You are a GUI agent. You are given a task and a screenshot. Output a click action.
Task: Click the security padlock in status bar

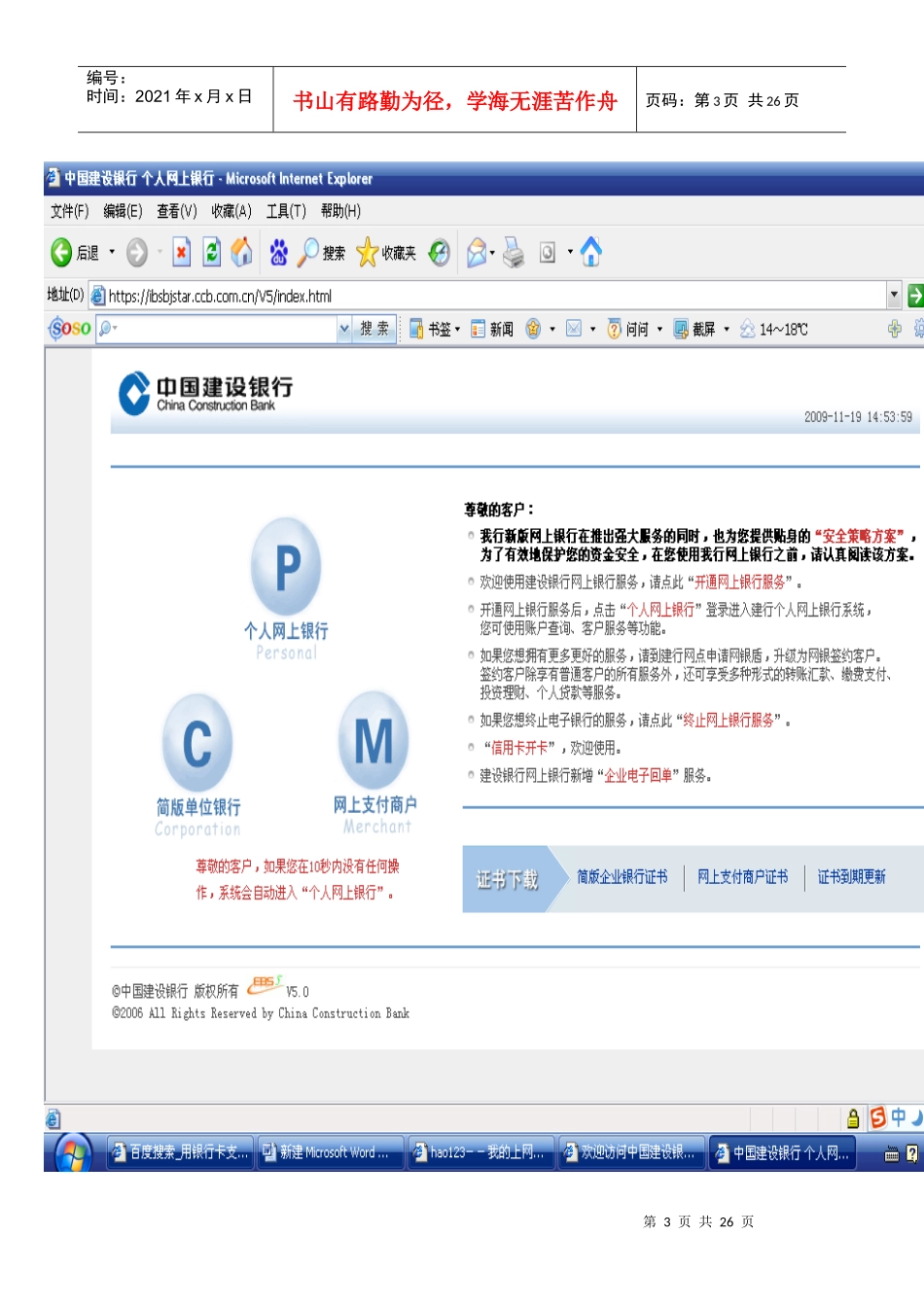point(853,1118)
